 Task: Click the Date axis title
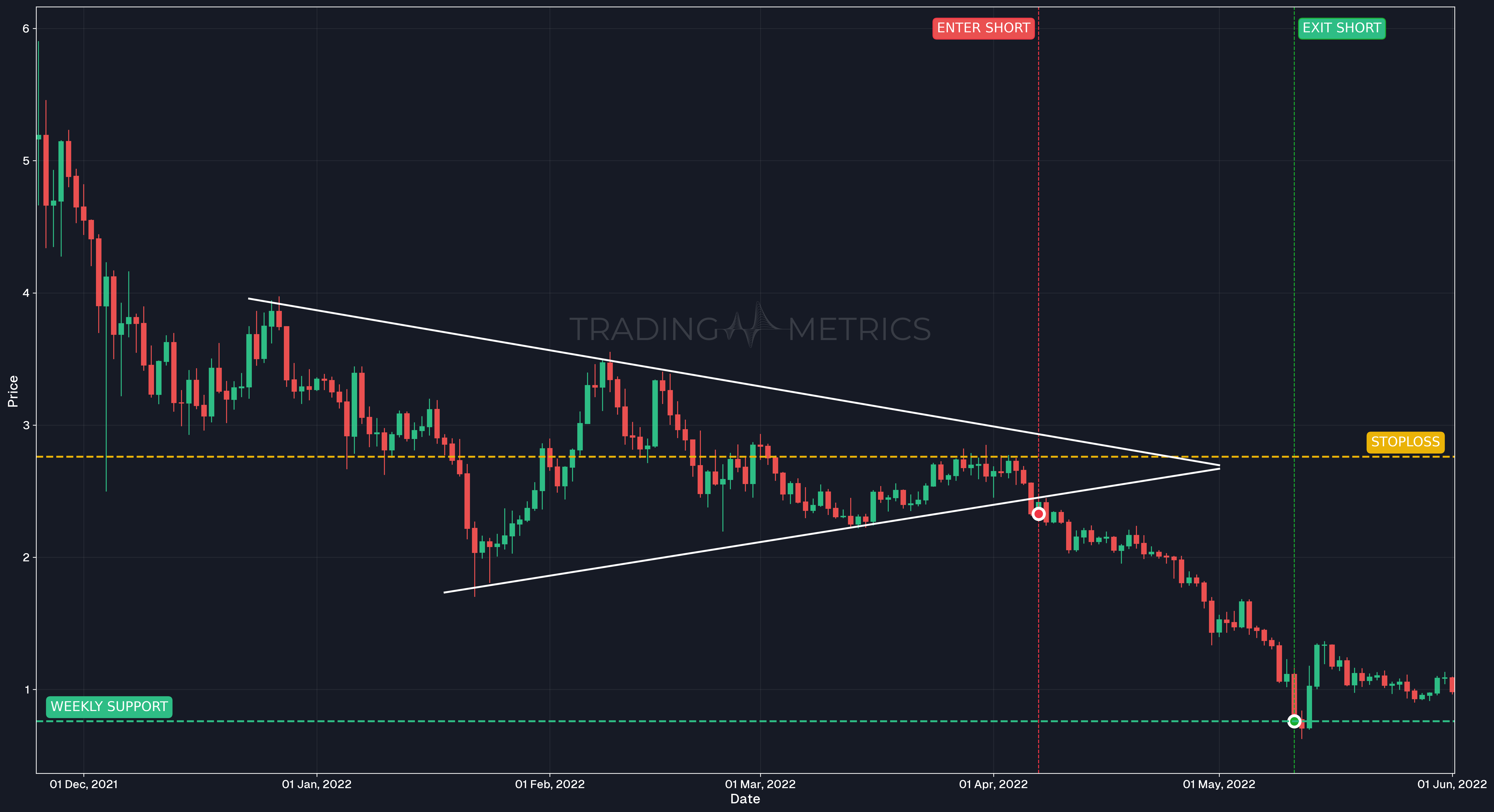coord(745,799)
